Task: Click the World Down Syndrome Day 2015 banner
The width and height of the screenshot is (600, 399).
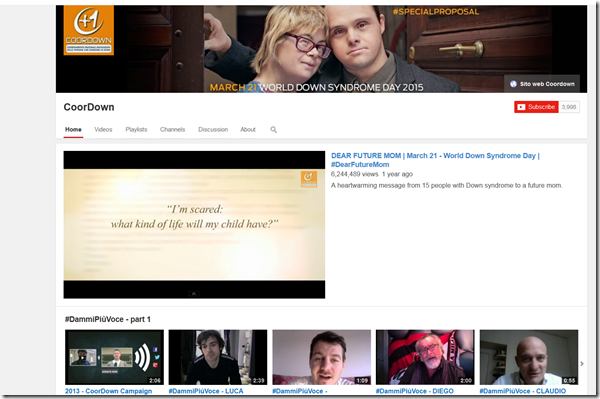Action: (x=321, y=49)
